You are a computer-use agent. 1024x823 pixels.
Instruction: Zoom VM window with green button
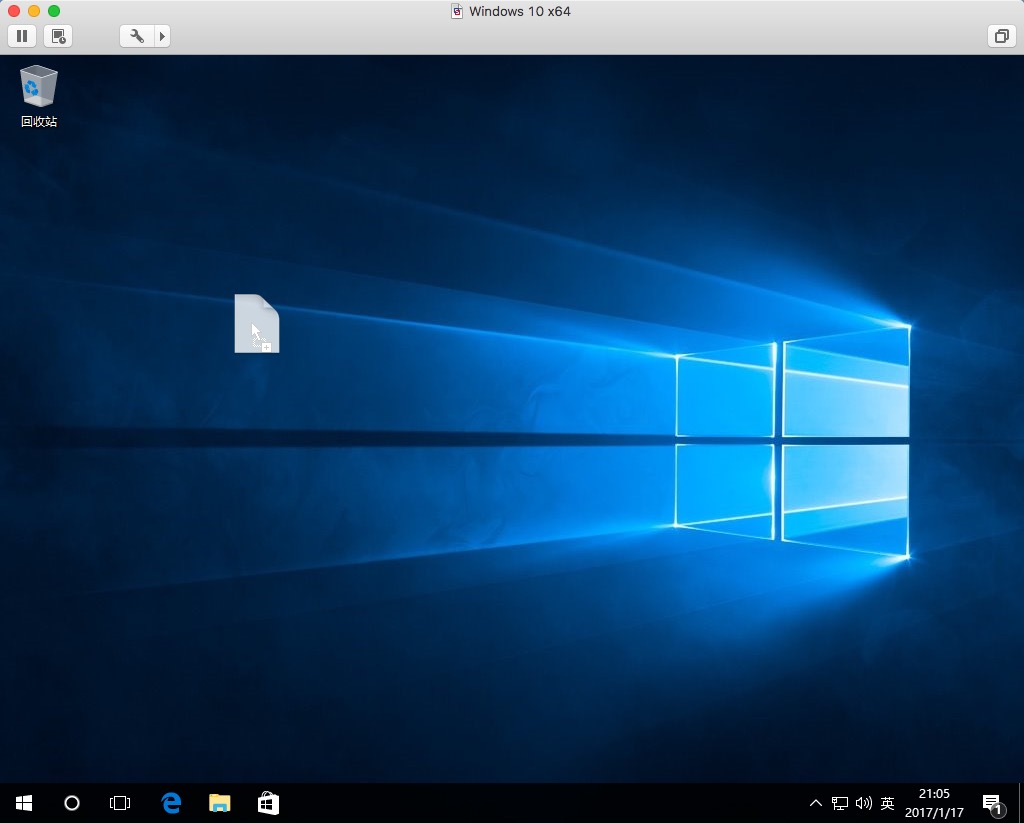[54, 11]
